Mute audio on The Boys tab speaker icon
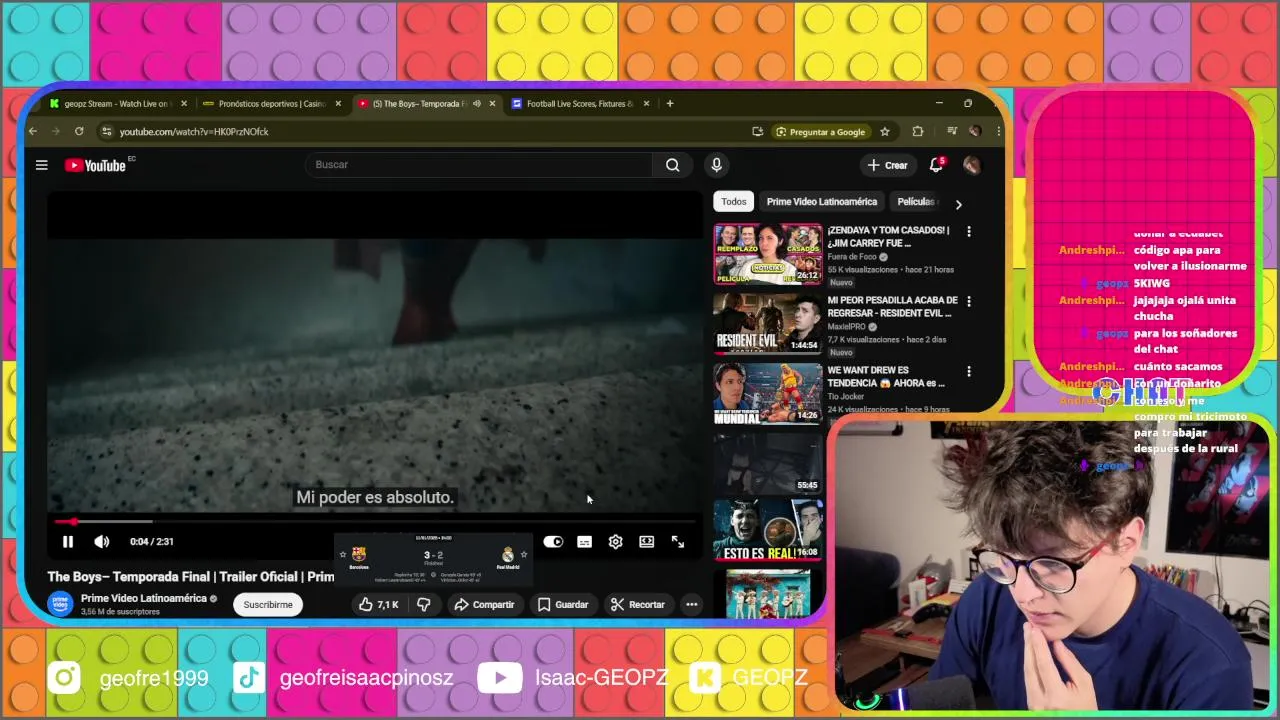The width and height of the screenshot is (1280, 720). click(x=477, y=104)
